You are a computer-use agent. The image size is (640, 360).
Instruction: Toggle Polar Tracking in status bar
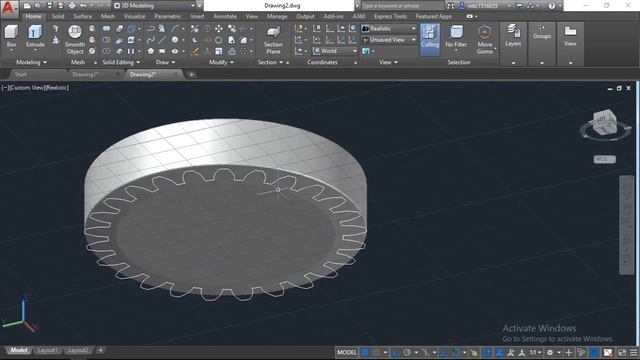click(407, 352)
